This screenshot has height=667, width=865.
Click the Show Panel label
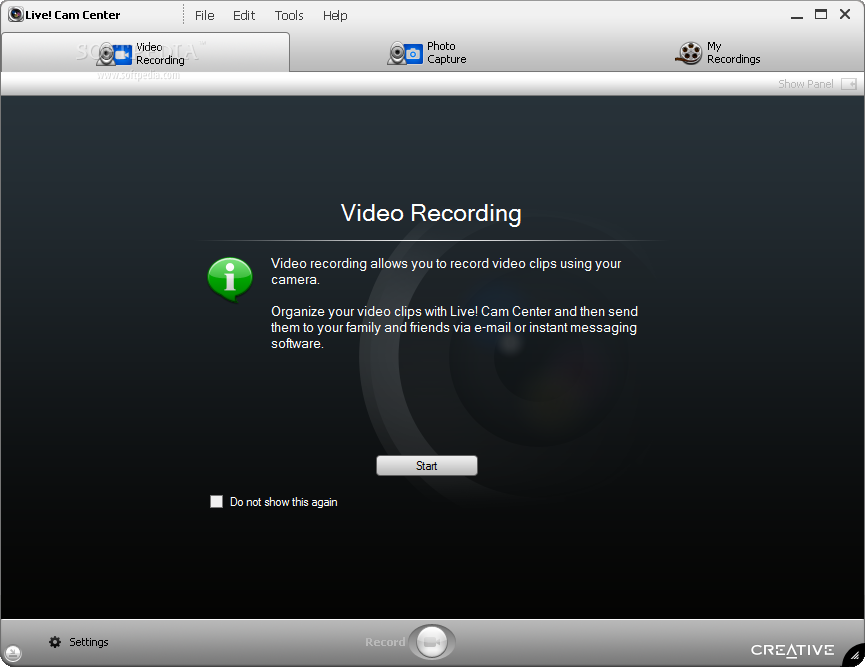(x=805, y=84)
